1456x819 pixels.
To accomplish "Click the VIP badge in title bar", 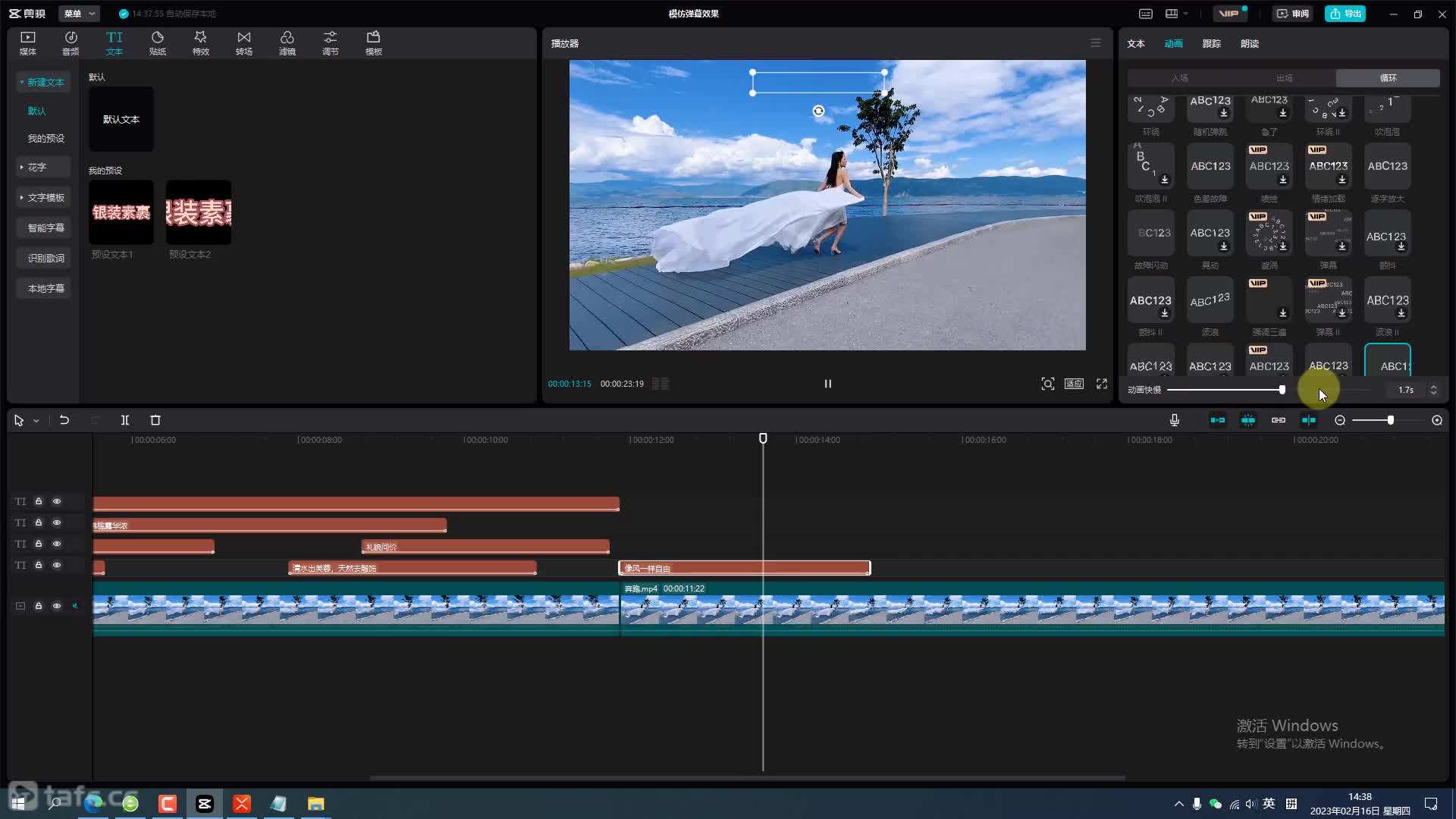I will pyautogui.click(x=1229, y=14).
